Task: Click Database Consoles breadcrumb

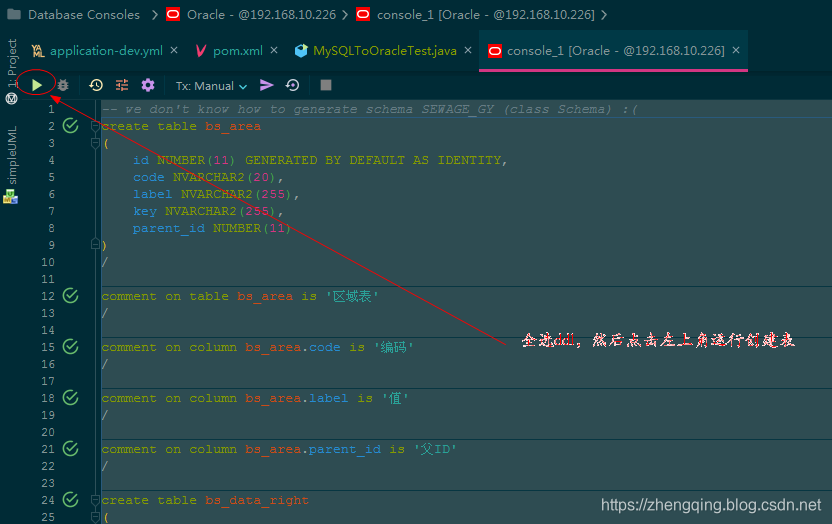Action: click(x=84, y=15)
